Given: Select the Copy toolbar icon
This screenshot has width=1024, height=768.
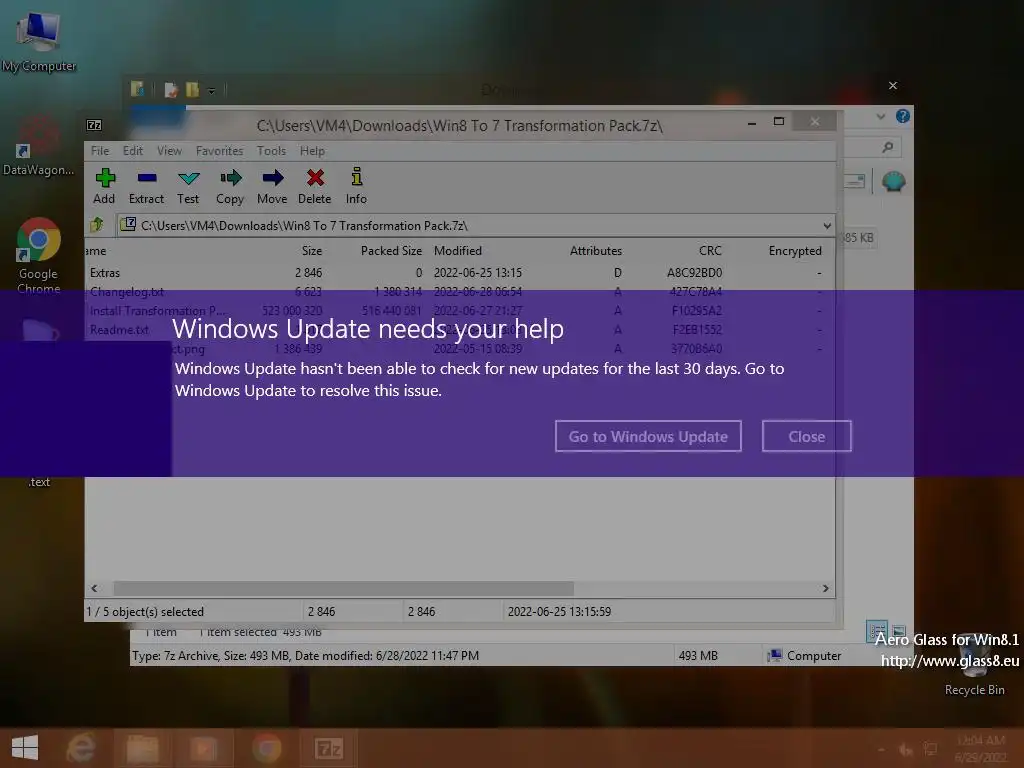Looking at the screenshot, I should [x=230, y=186].
